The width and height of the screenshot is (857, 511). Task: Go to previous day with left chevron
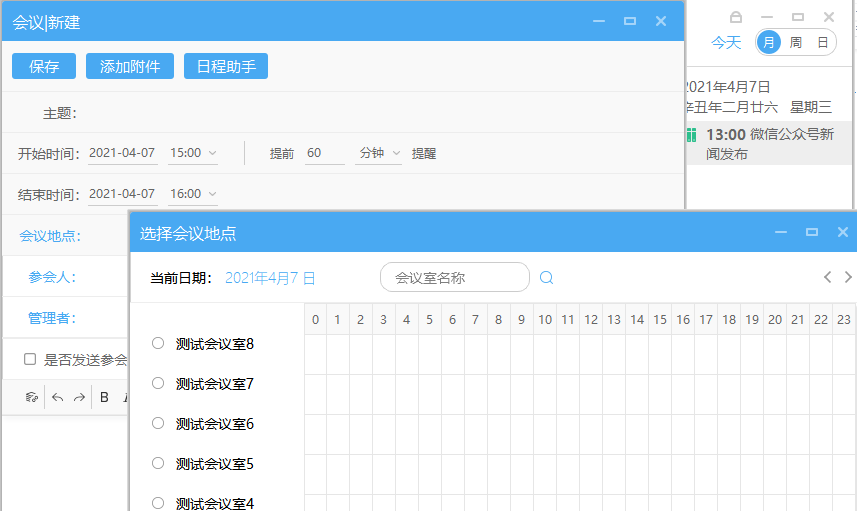tap(827, 277)
